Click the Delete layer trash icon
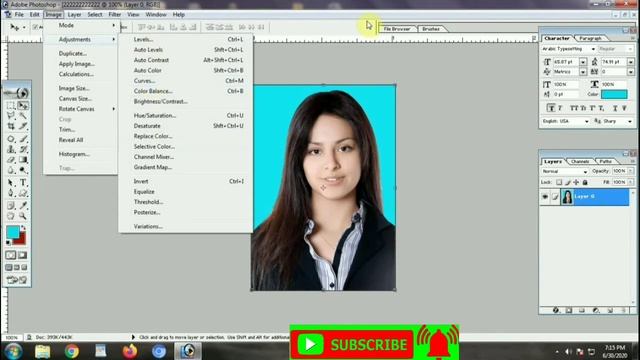640x360 pixels. pyautogui.click(x=624, y=310)
